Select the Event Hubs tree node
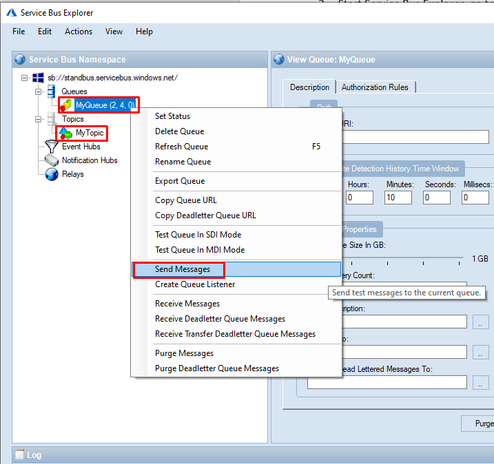Viewport: 494px width, 464px height. 81,147
